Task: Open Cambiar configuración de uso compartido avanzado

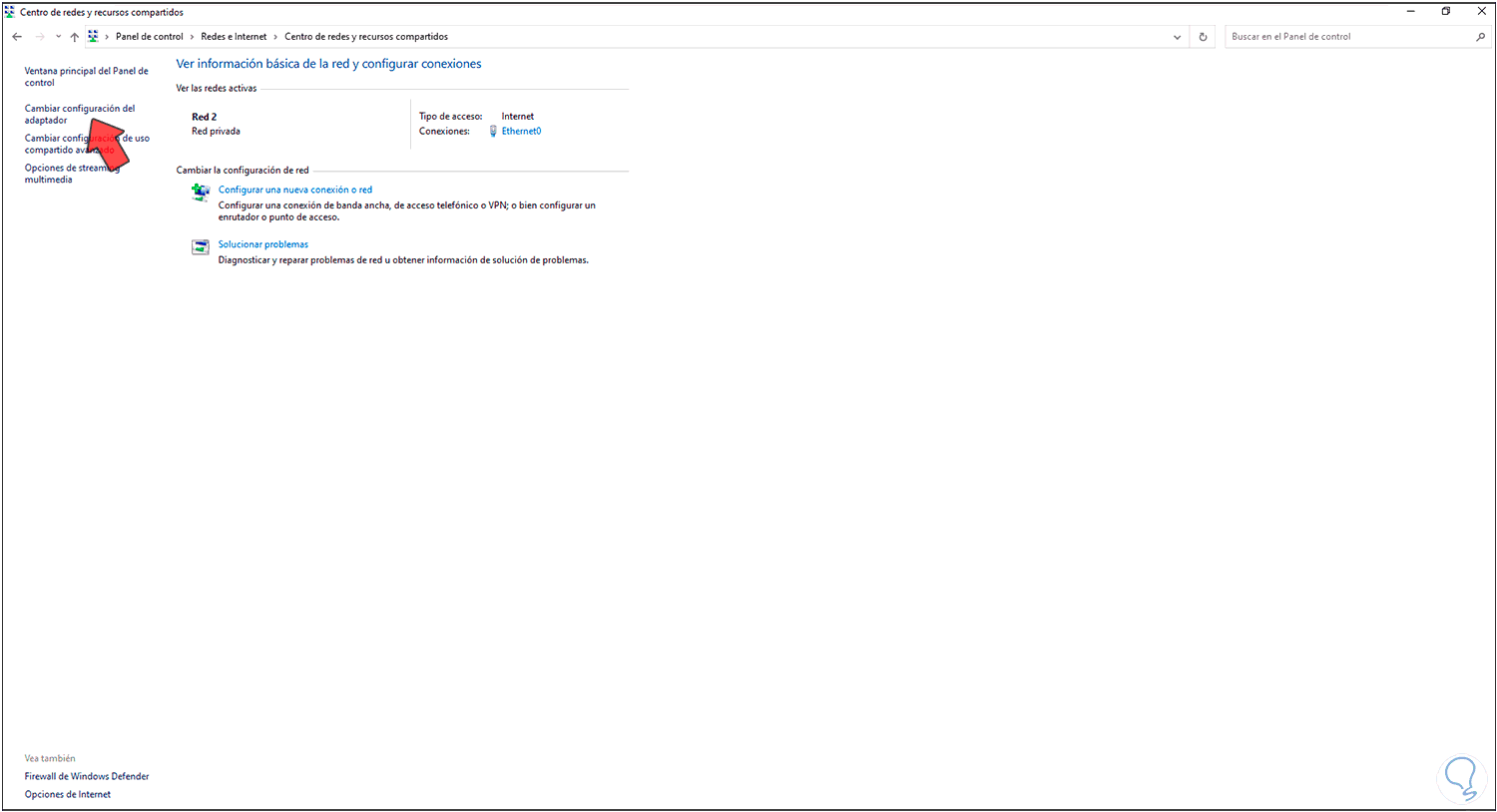Action: click(x=87, y=144)
